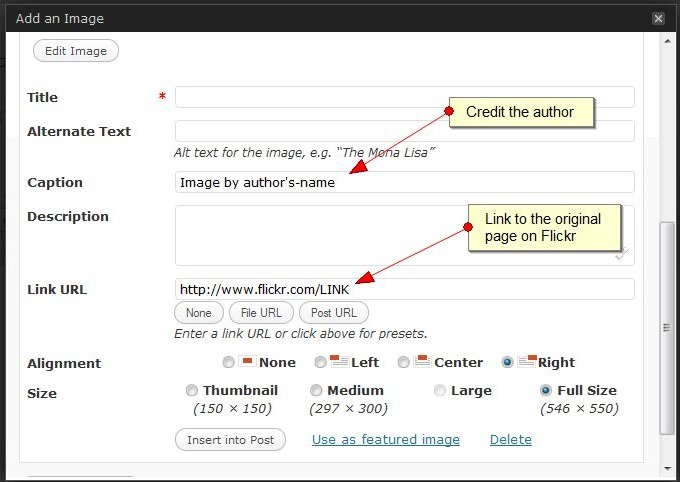Click the None alignment icon
Screen dimensions: 680x482
tap(247, 361)
